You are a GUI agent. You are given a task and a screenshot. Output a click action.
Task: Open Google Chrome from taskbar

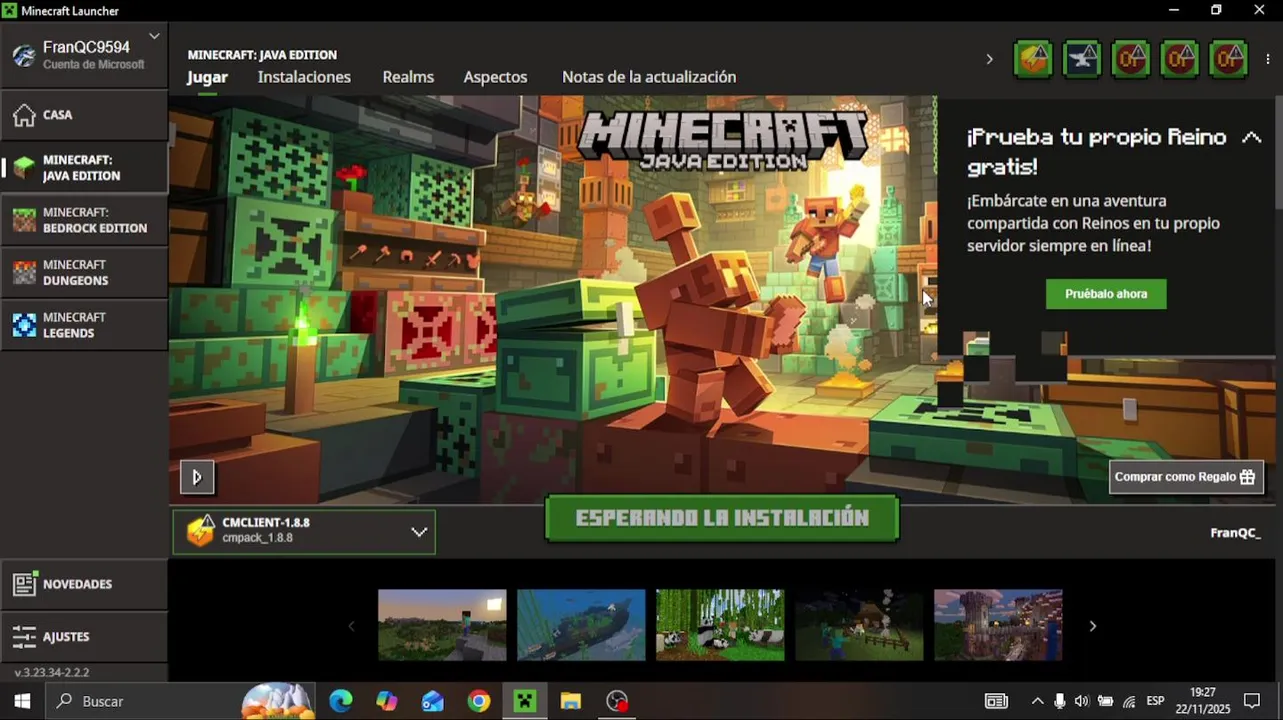click(479, 701)
